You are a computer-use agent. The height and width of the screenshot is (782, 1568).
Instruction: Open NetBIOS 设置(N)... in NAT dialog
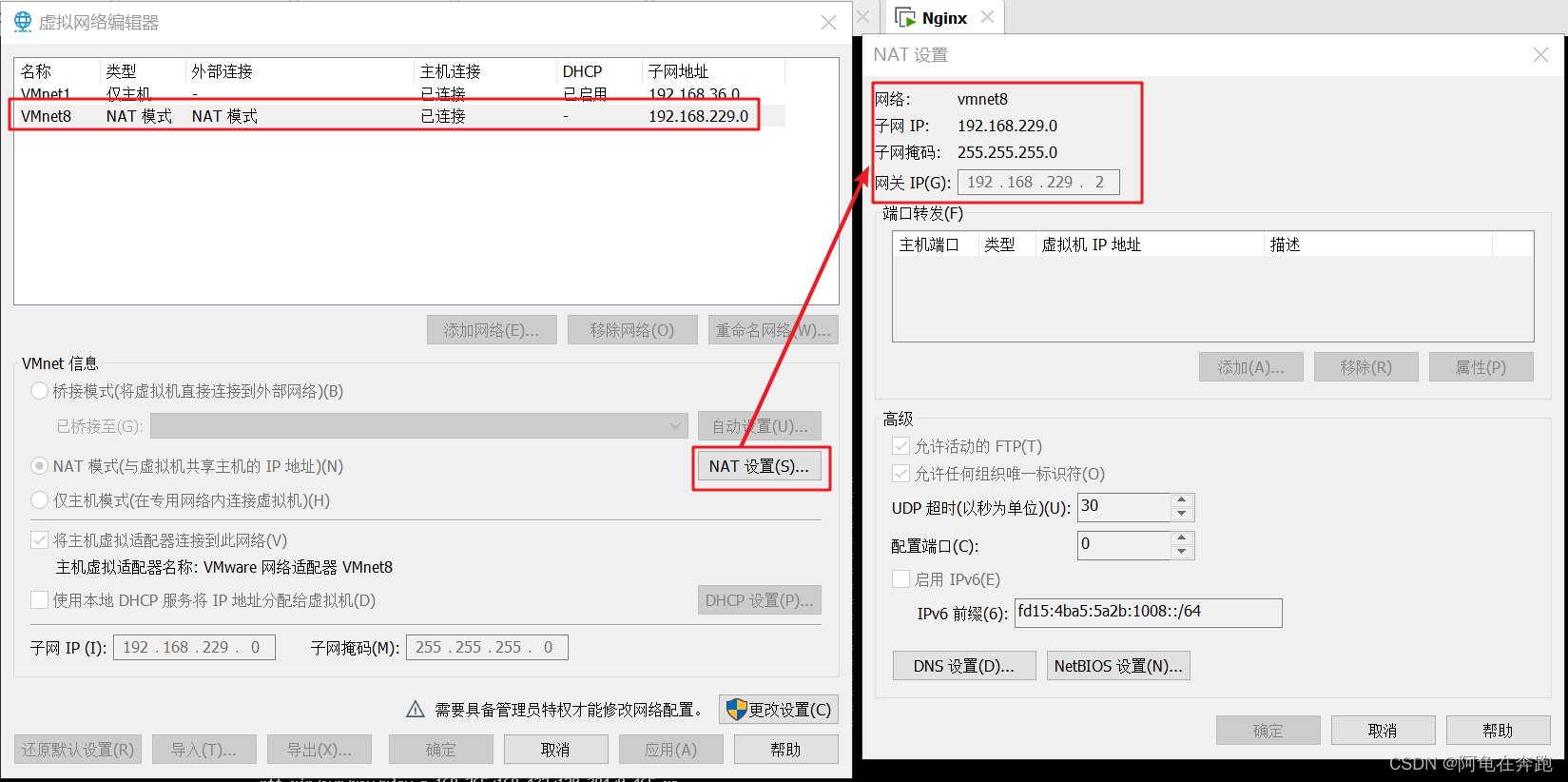pyautogui.click(x=1118, y=666)
